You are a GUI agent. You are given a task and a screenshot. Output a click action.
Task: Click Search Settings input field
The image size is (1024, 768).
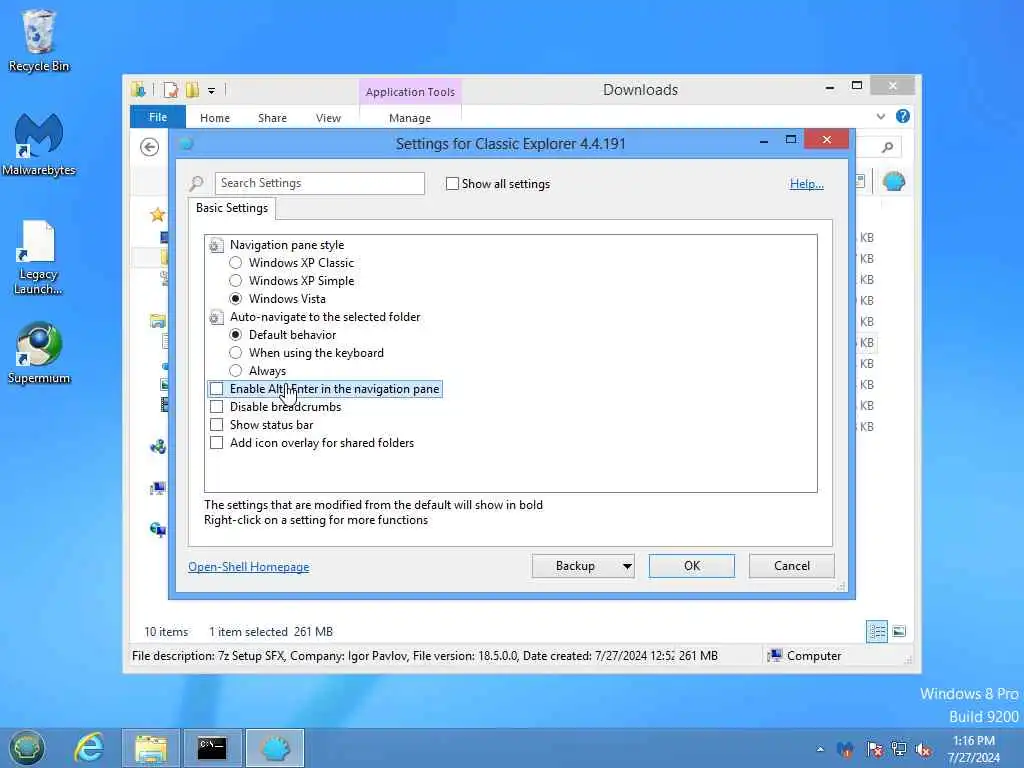tap(320, 184)
